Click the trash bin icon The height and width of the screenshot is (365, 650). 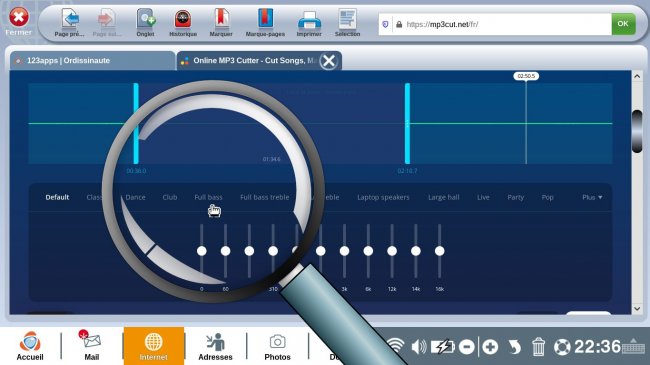(x=538, y=347)
